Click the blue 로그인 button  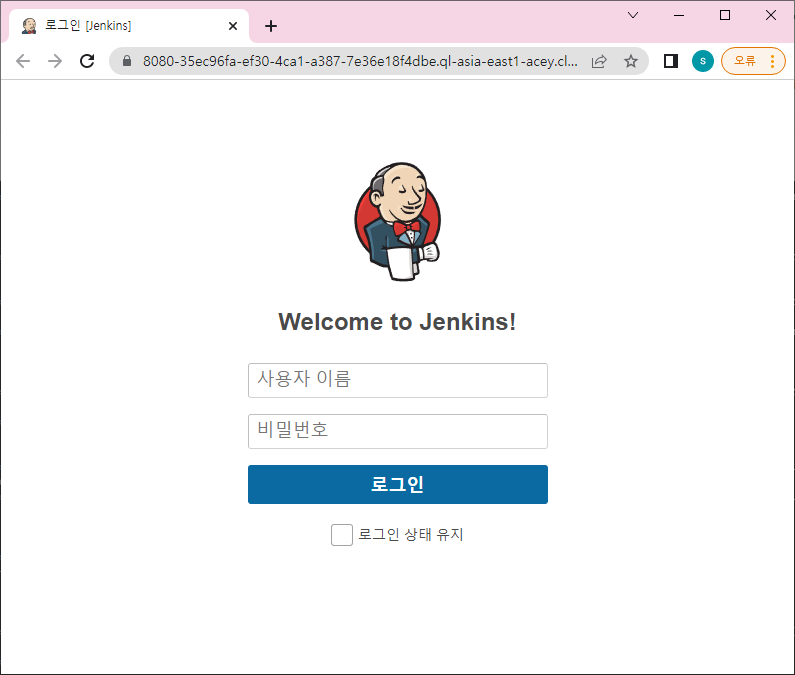pyautogui.click(x=398, y=484)
